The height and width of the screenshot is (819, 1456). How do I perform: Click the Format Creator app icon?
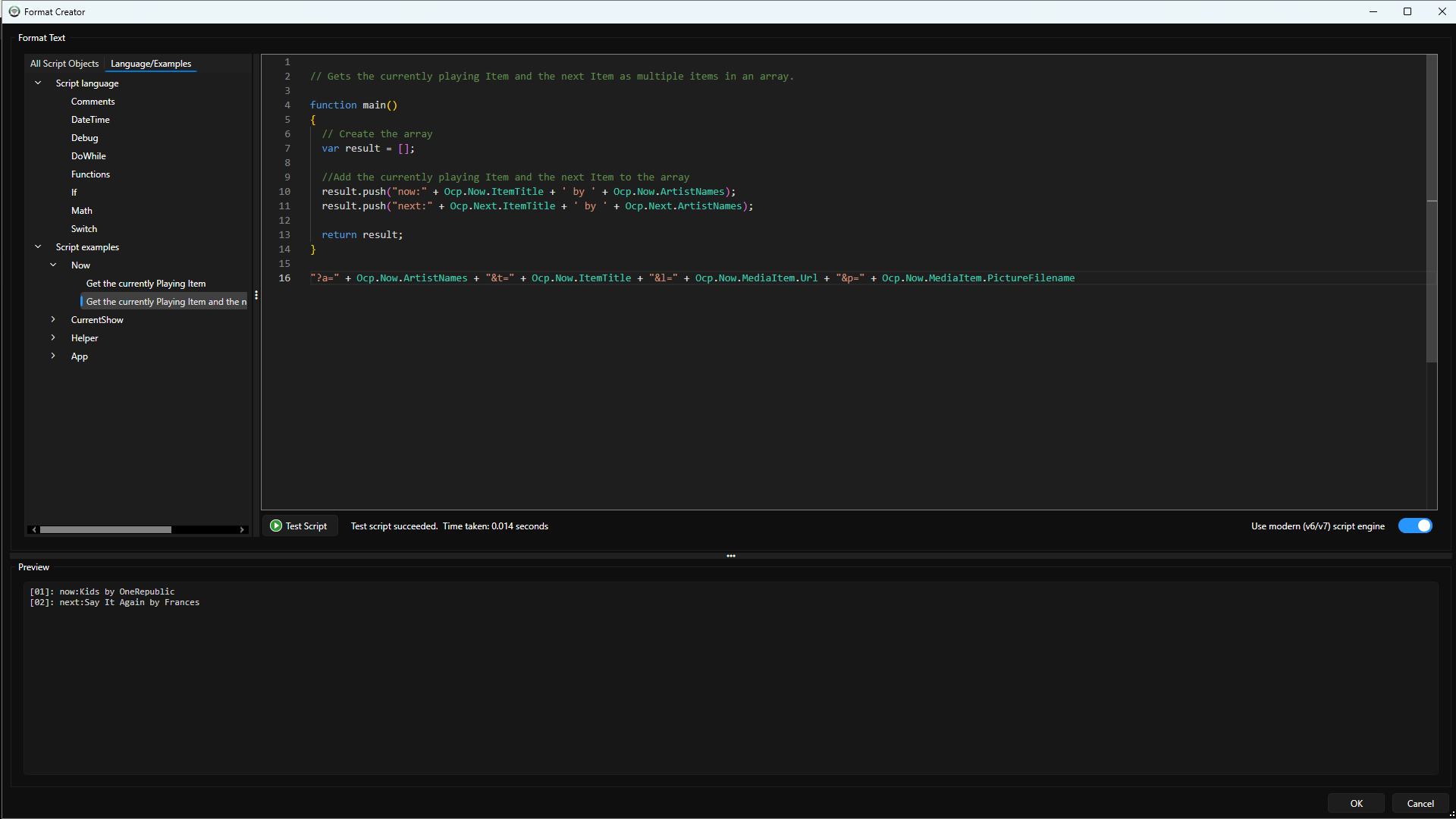coord(14,11)
